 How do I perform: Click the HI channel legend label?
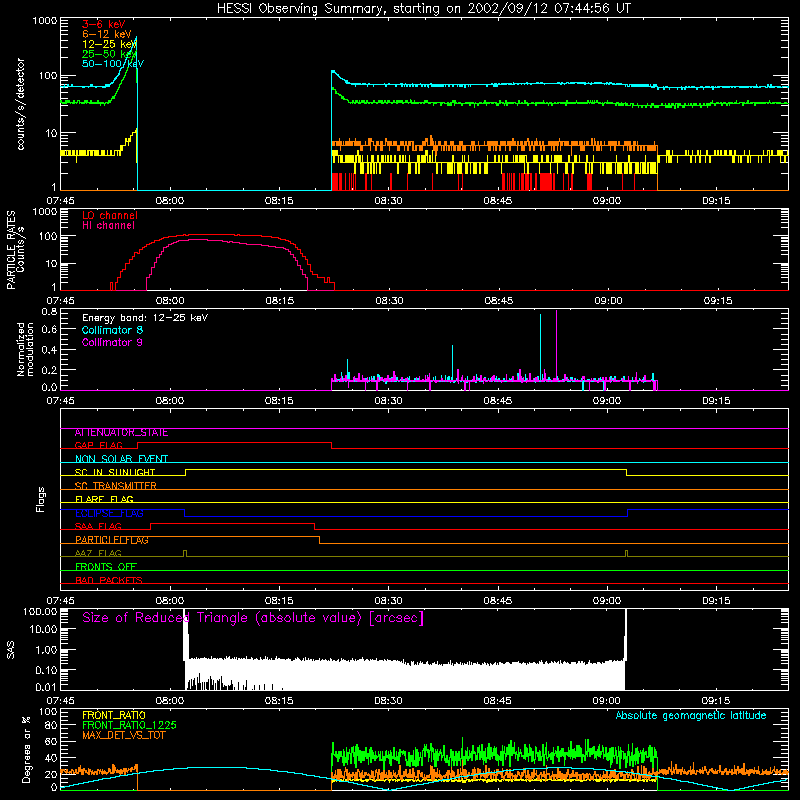click(x=108, y=226)
